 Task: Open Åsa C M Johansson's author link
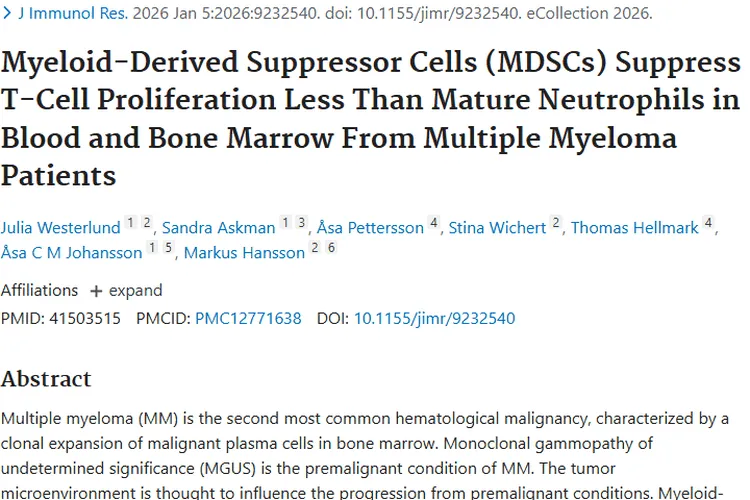pyautogui.click(x=71, y=253)
